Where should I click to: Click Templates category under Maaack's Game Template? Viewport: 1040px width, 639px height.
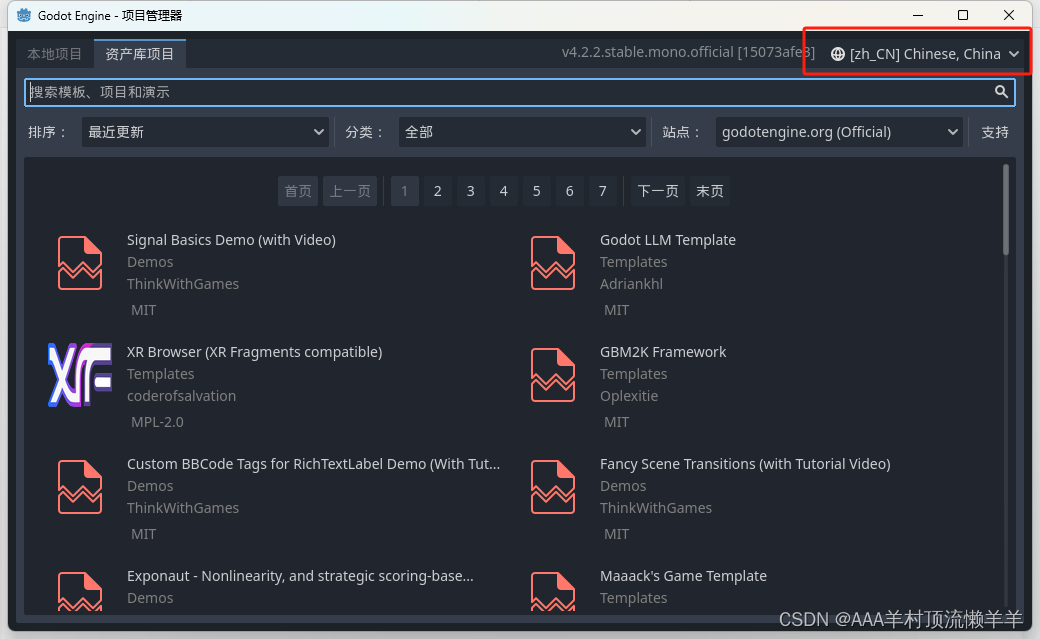tap(634, 599)
